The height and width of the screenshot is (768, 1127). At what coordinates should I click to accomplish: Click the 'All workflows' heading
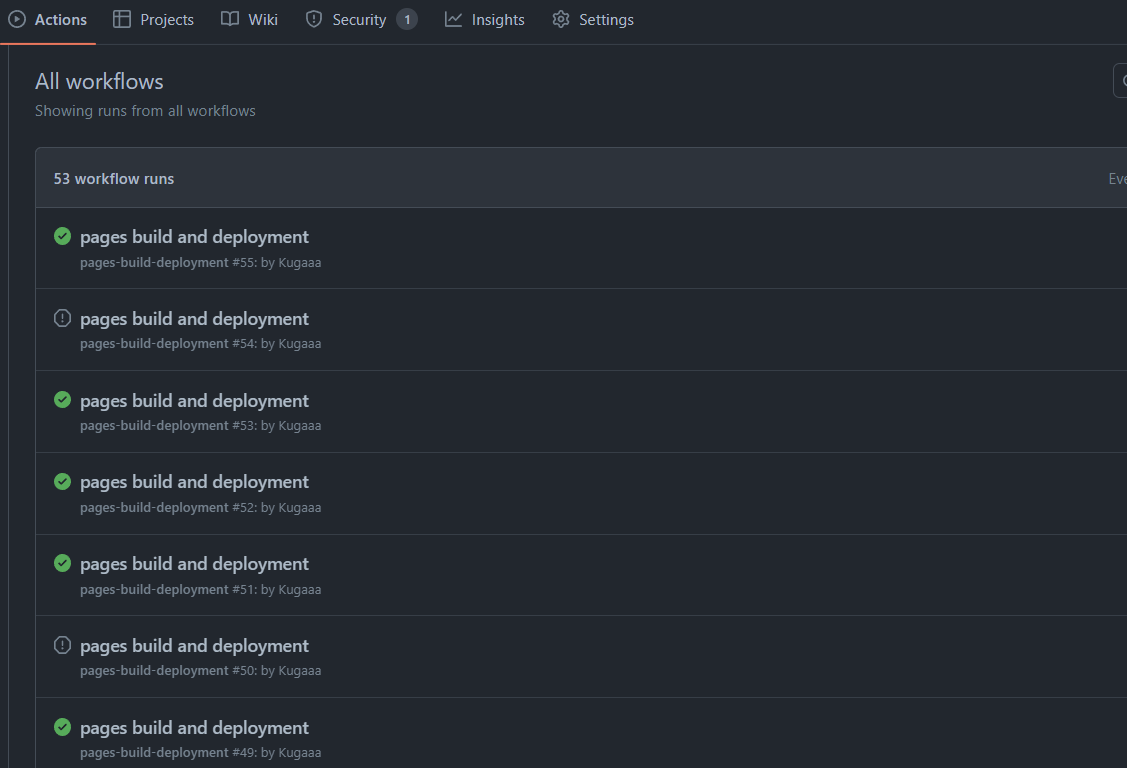coord(99,81)
